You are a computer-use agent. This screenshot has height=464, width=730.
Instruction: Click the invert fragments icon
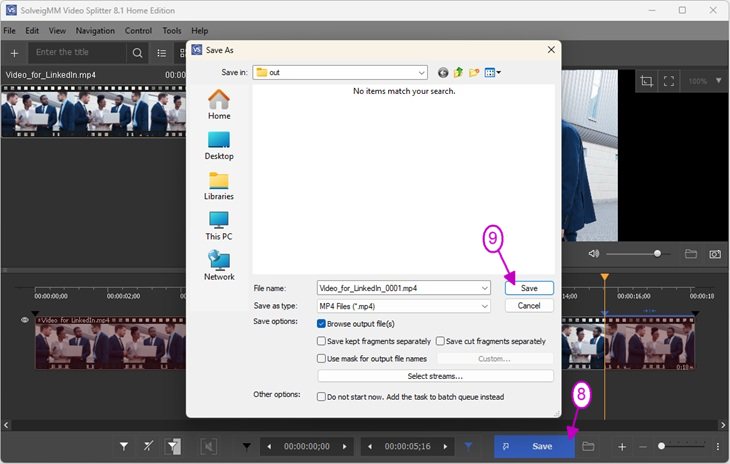pyautogui.click(x=173, y=447)
